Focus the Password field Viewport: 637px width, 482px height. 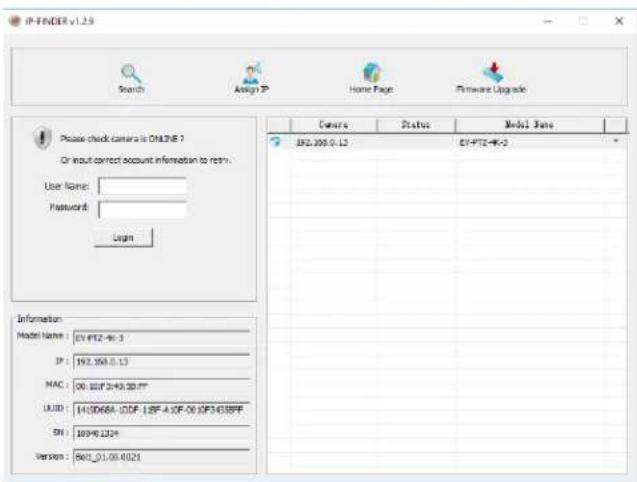point(143,210)
